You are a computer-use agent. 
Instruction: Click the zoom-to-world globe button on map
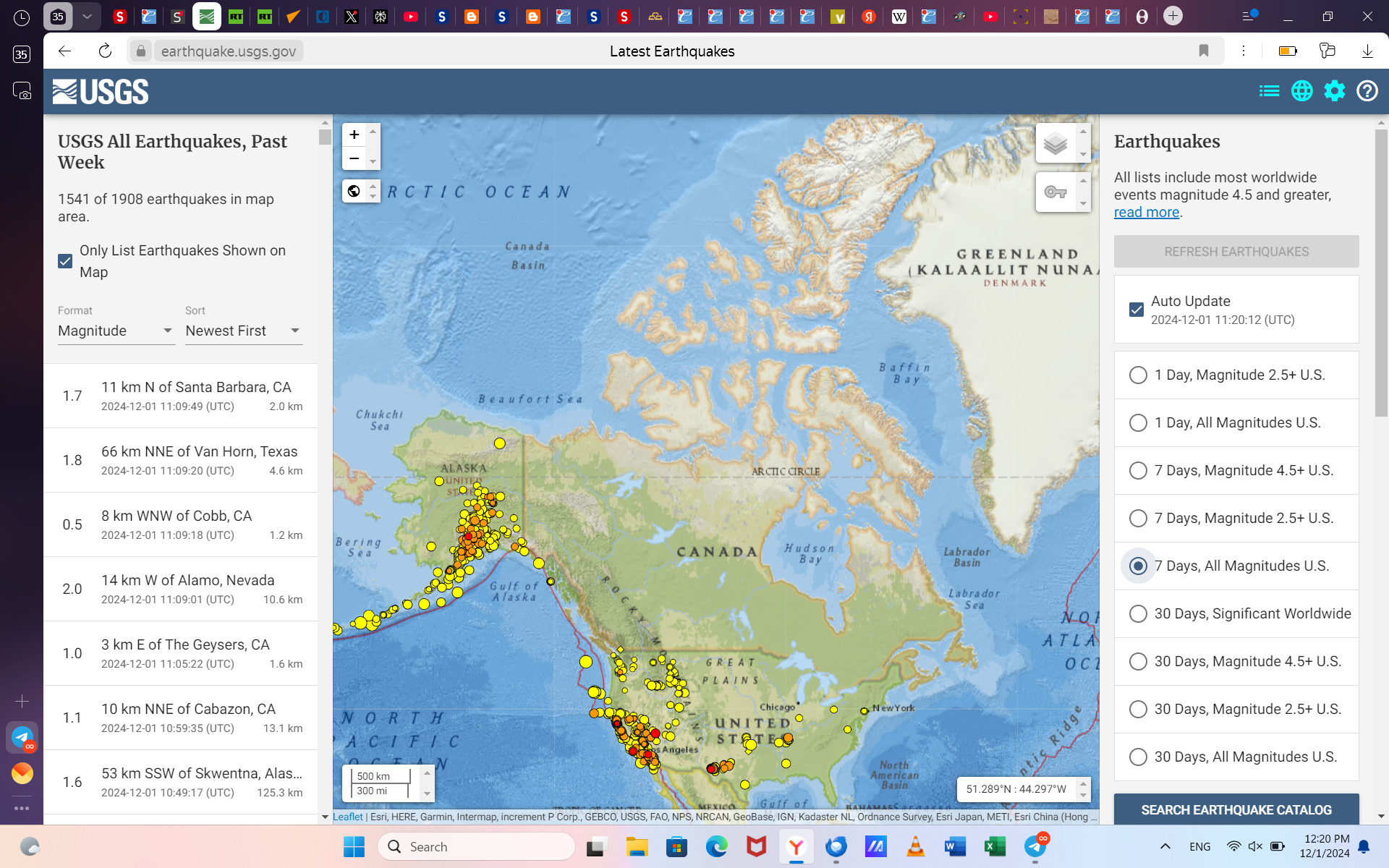(x=354, y=191)
